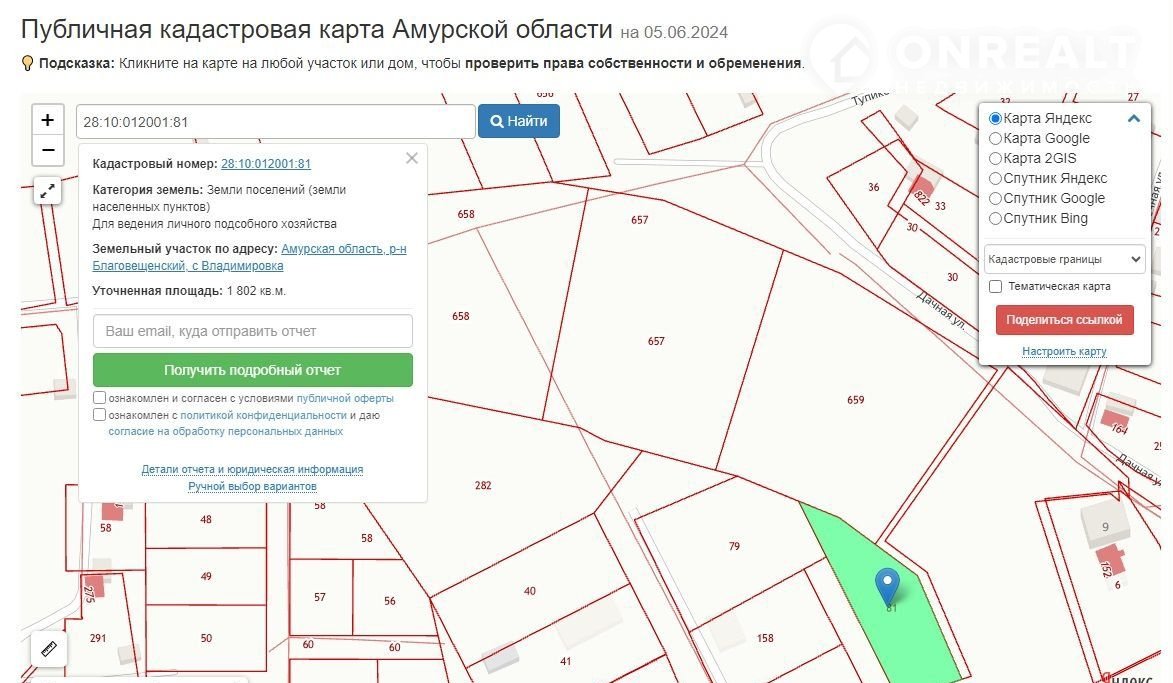Click the Получить подробный отчет button
Viewport: 1173px width, 683px height.
click(x=252, y=370)
